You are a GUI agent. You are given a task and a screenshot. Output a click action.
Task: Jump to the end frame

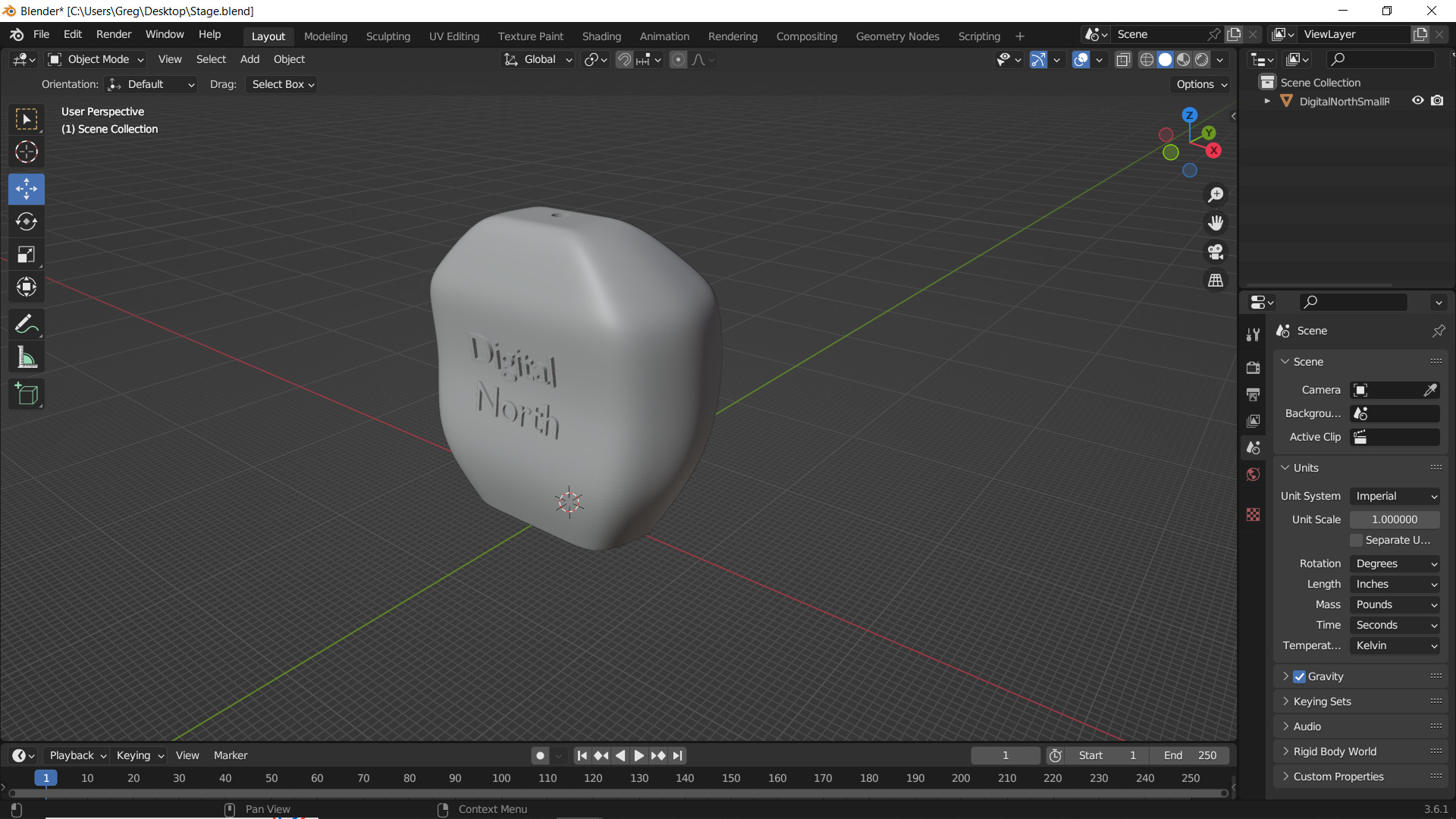tap(677, 755)
